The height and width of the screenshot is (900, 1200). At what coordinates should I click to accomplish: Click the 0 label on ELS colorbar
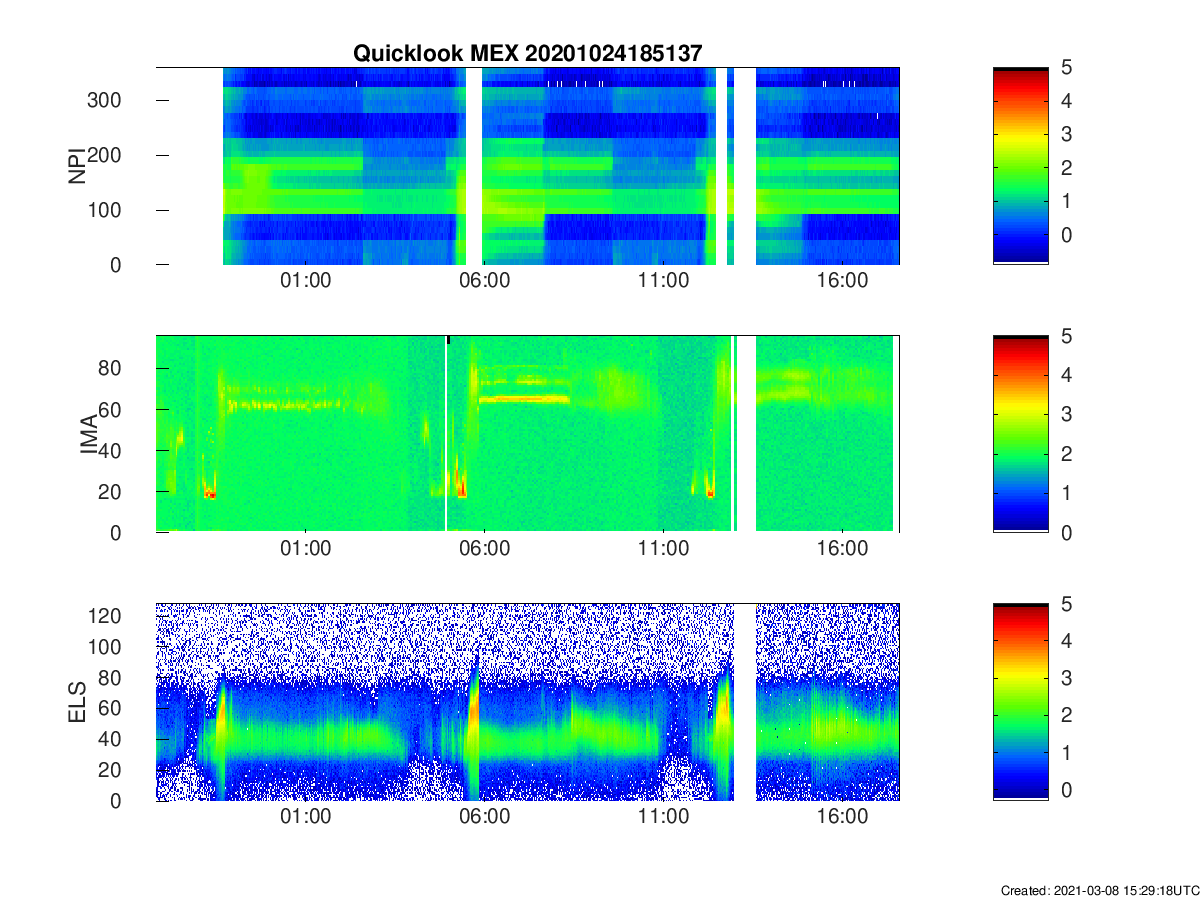click(1067, 790)
